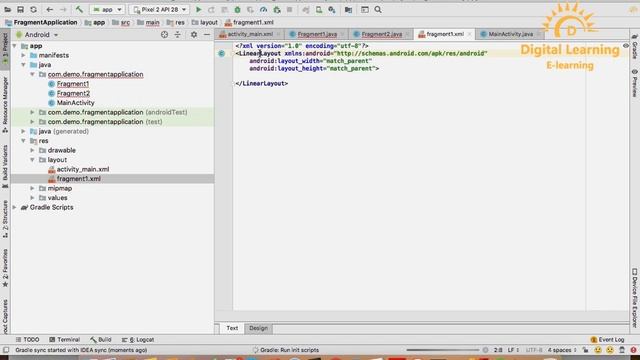Open the SDK Manager icon
Viewport: 640px width, 360px height.
[332, 9]
